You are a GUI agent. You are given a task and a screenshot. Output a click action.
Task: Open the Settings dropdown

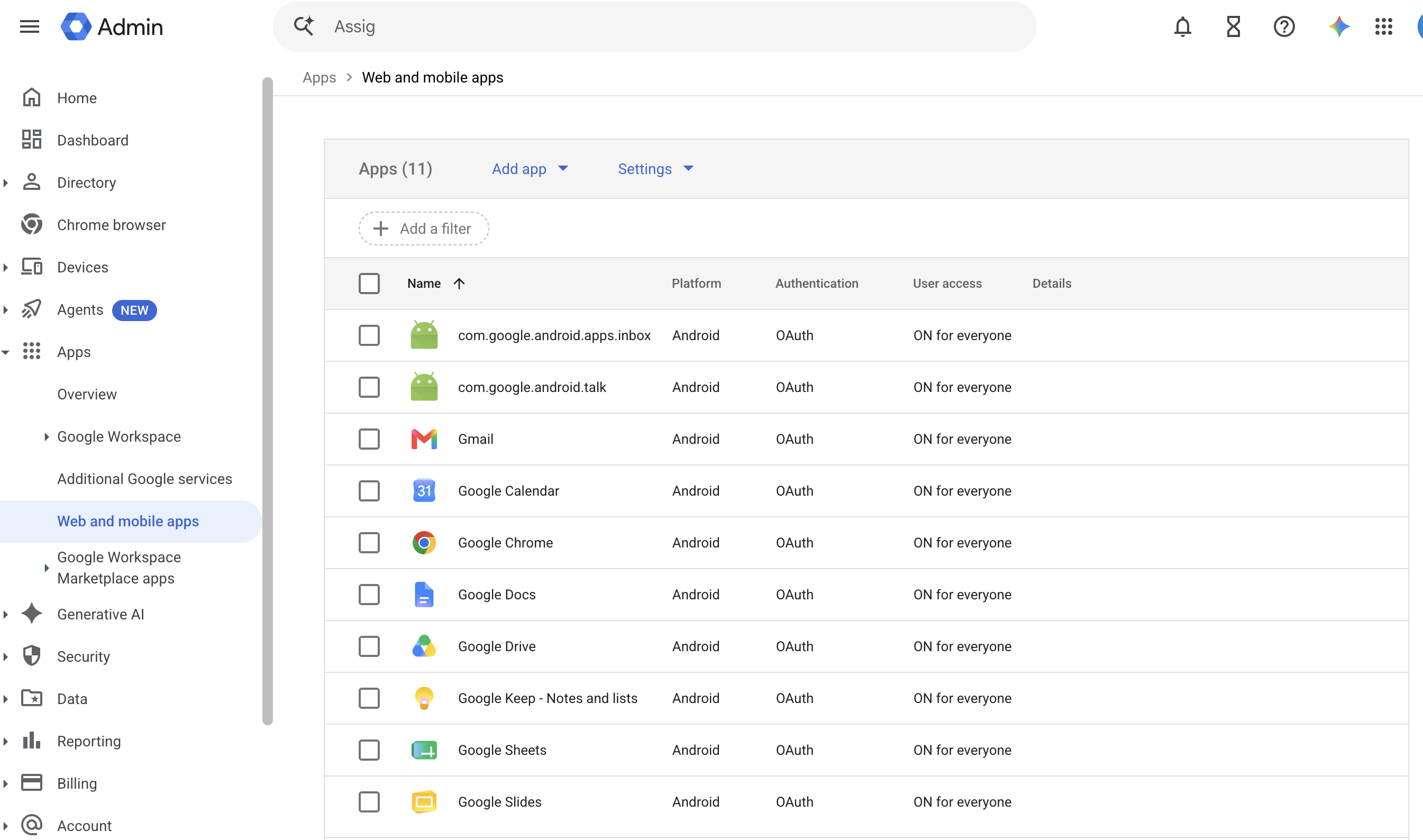point(655,169)
